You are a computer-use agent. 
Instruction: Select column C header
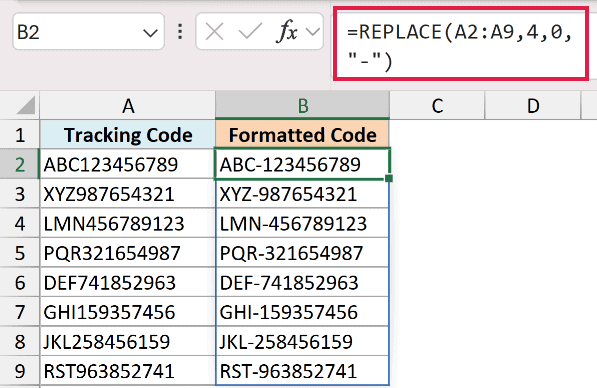[x=437, y=105]
